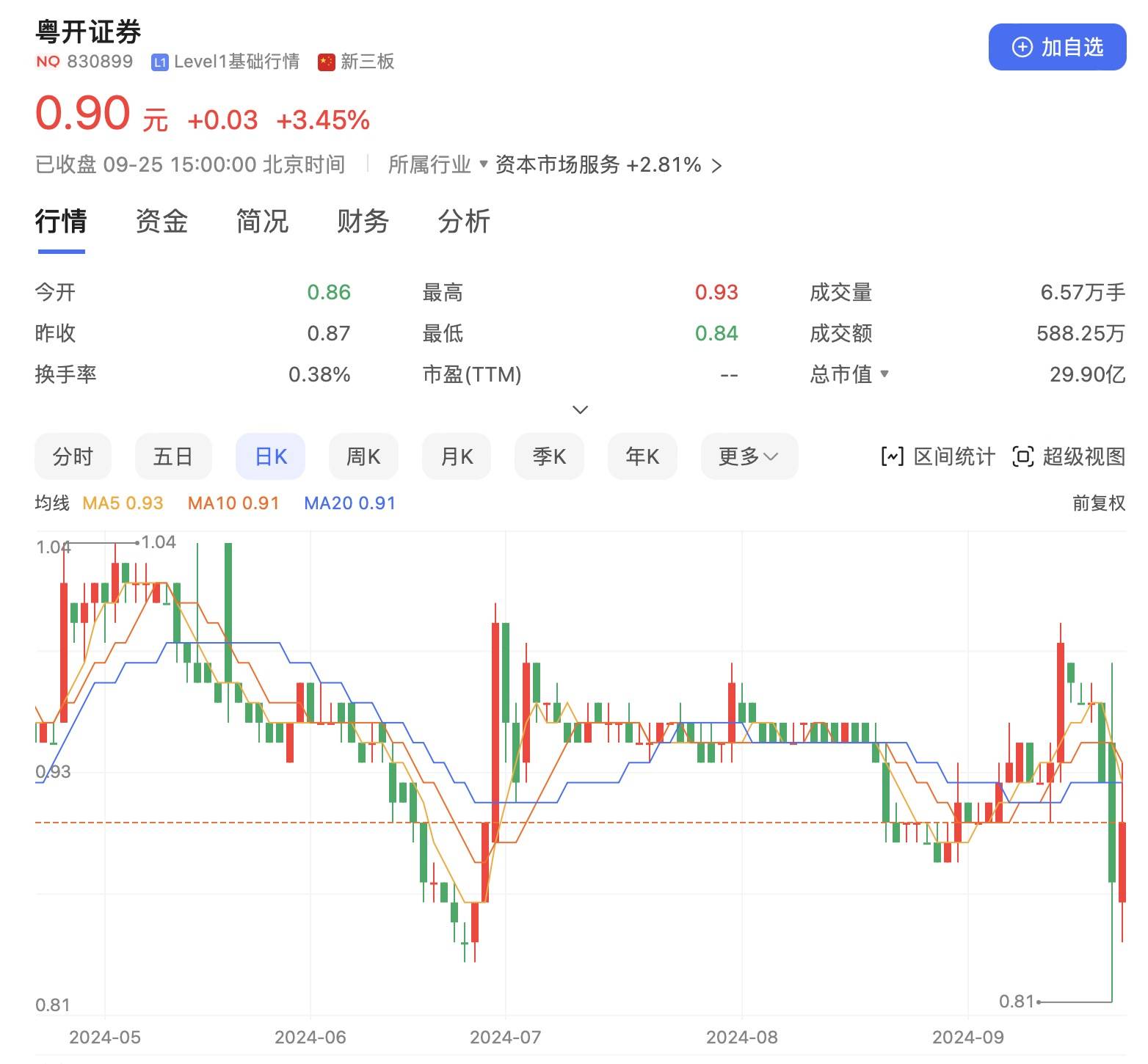The height and width of the screenshot is (1064, 1148).
Task: Click the 加自选 add to watchlist button
Action: pos(1056,47)
